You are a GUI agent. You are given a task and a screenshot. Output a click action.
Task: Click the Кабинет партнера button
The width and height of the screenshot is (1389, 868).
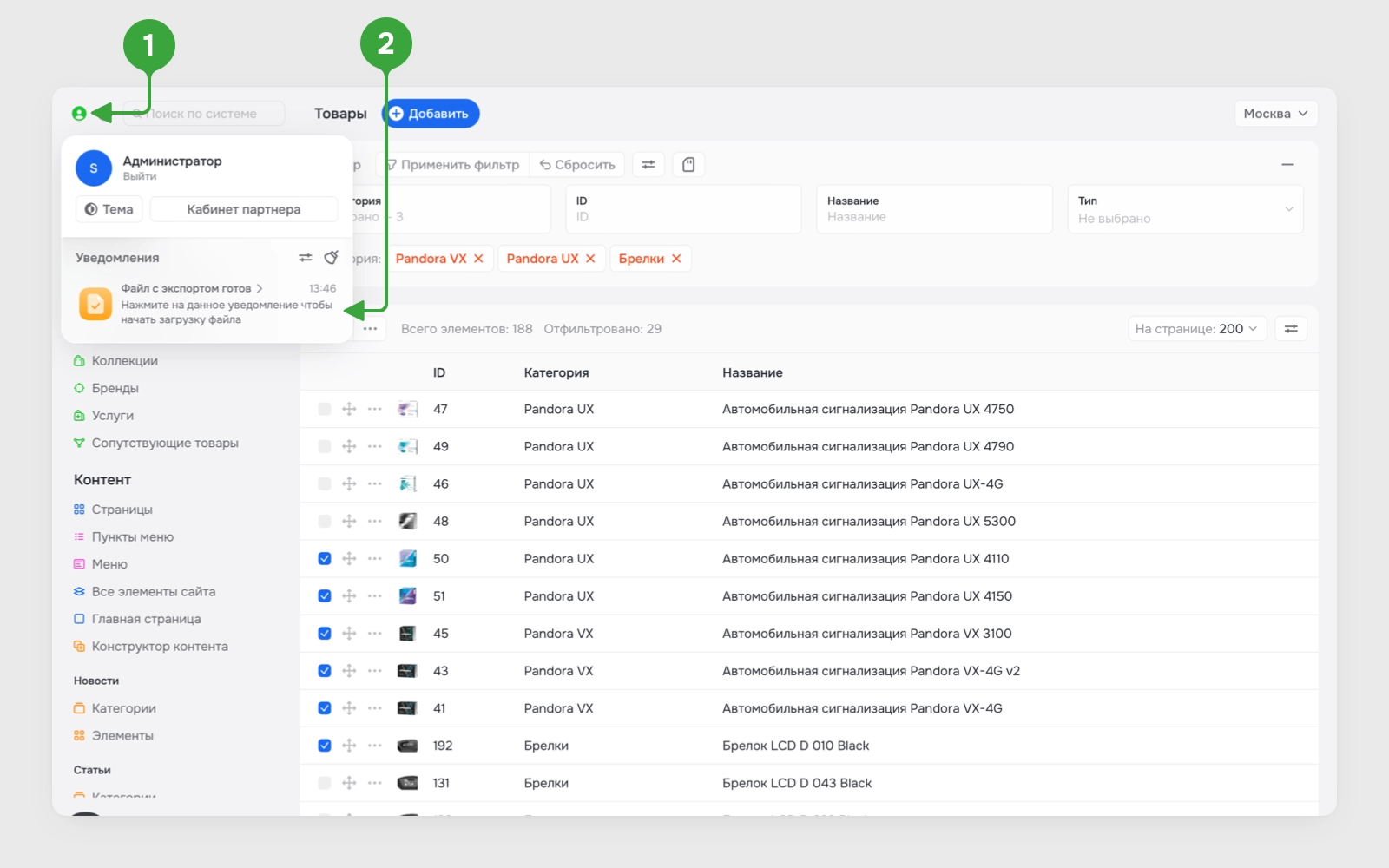pyautogui.click(x=244, y=209)
